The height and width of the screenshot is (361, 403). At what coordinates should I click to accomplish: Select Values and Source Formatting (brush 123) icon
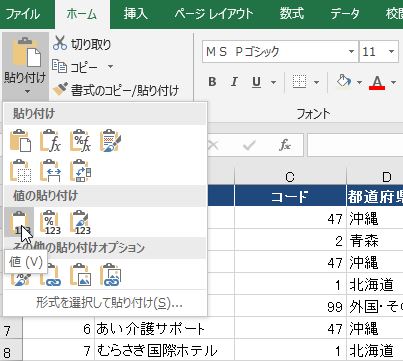coord(80,222)
